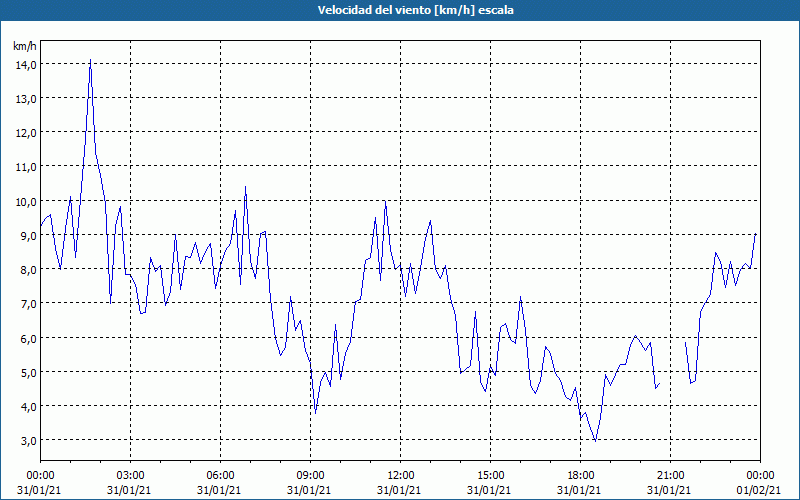The image size is (800, 500).
Task: Click the 8,0 y-axis label
Action: (29, 270)
